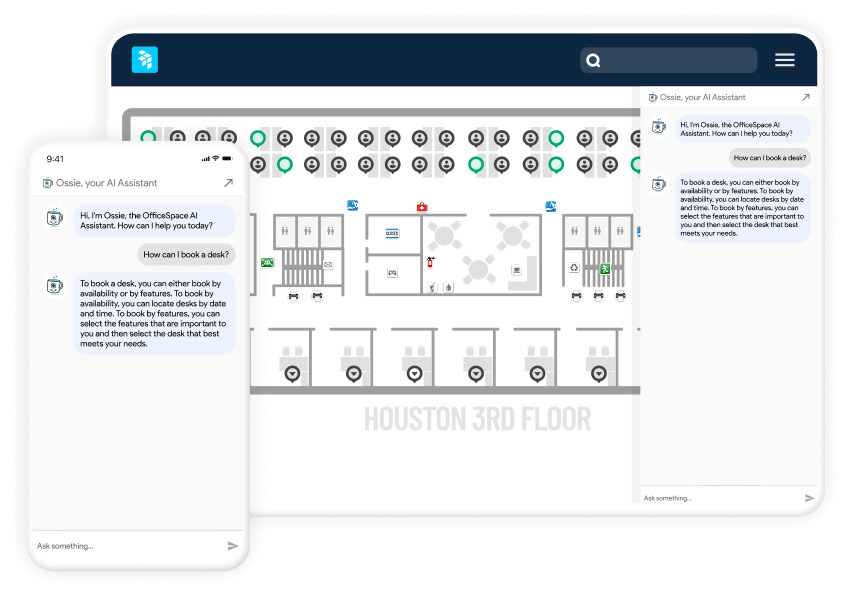Select the upper of the two stacked green desk markers
This screenshot has height=595, width=849.
click(556, 139)
